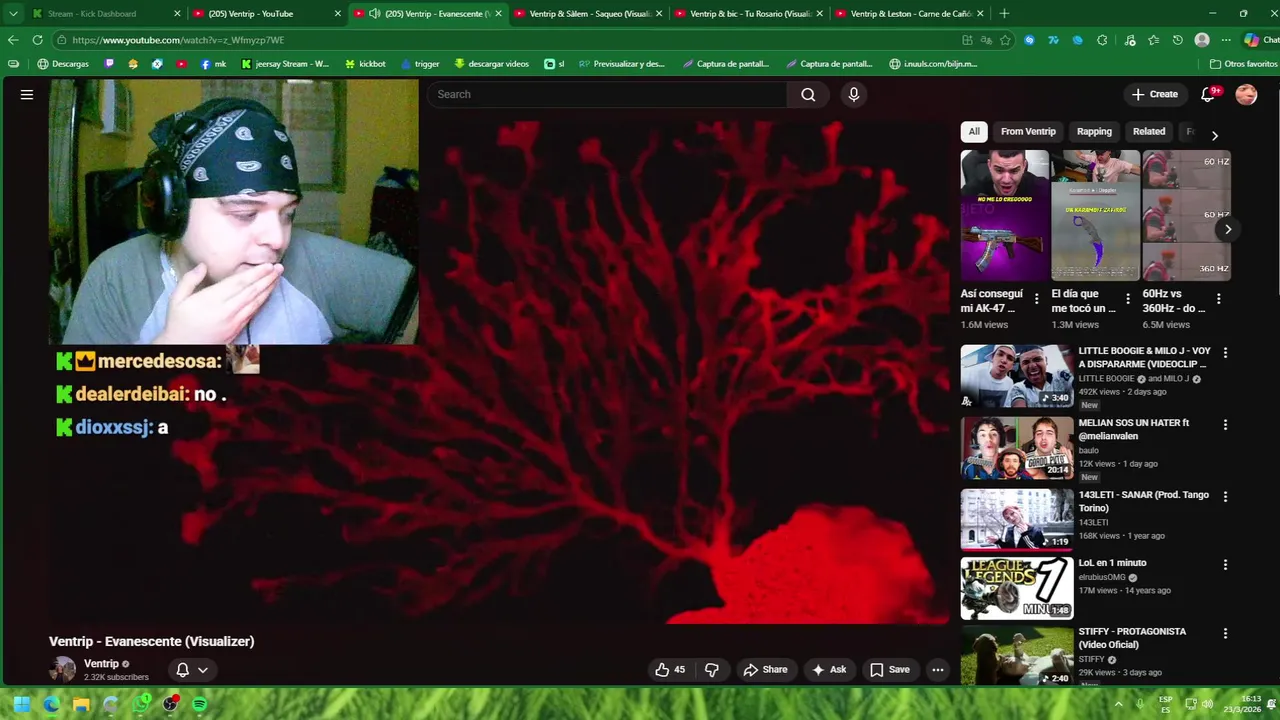Image resolution: width=1280 pixels, height=720 pixels.
Task: Open MELIAN SOS UN HATER thumbnail
Action: click(x=1017, y=448)
